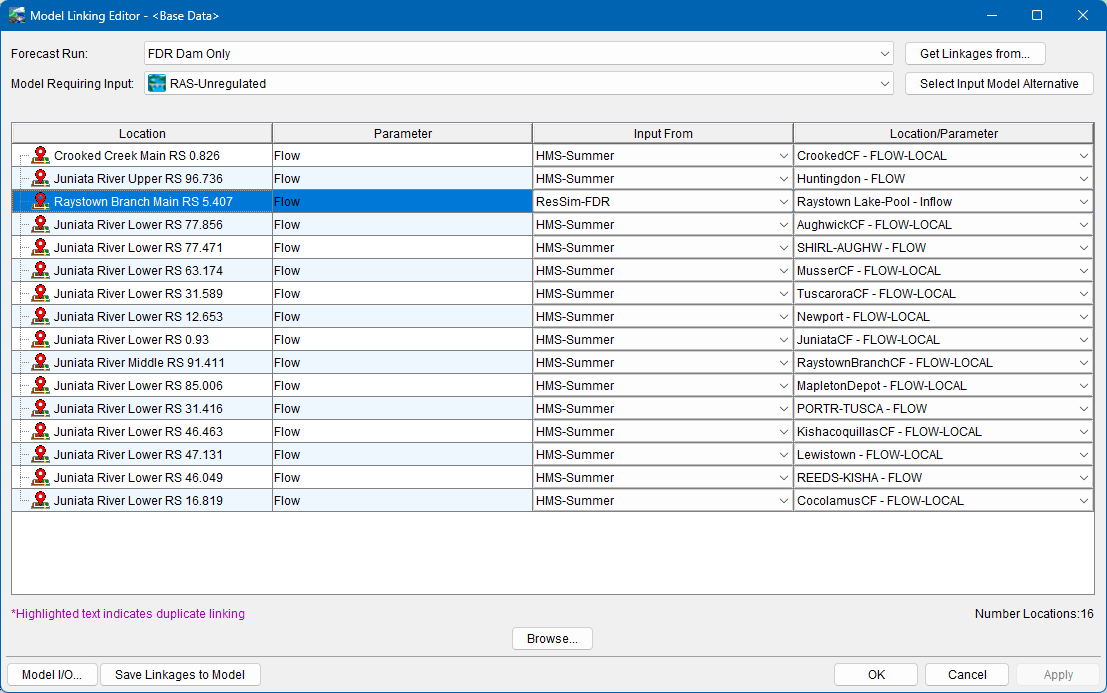Click the location pin icon for Crooked Creek Main RS 0.826
The width and height of the screenshot is (1107, 693).
point(40,155)
